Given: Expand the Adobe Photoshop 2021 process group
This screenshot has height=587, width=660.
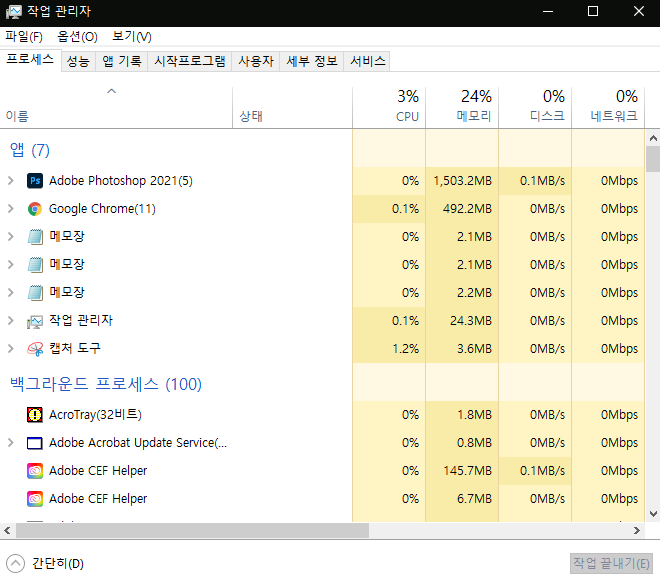Looking at the screenshot, I should tap(11, 181).
